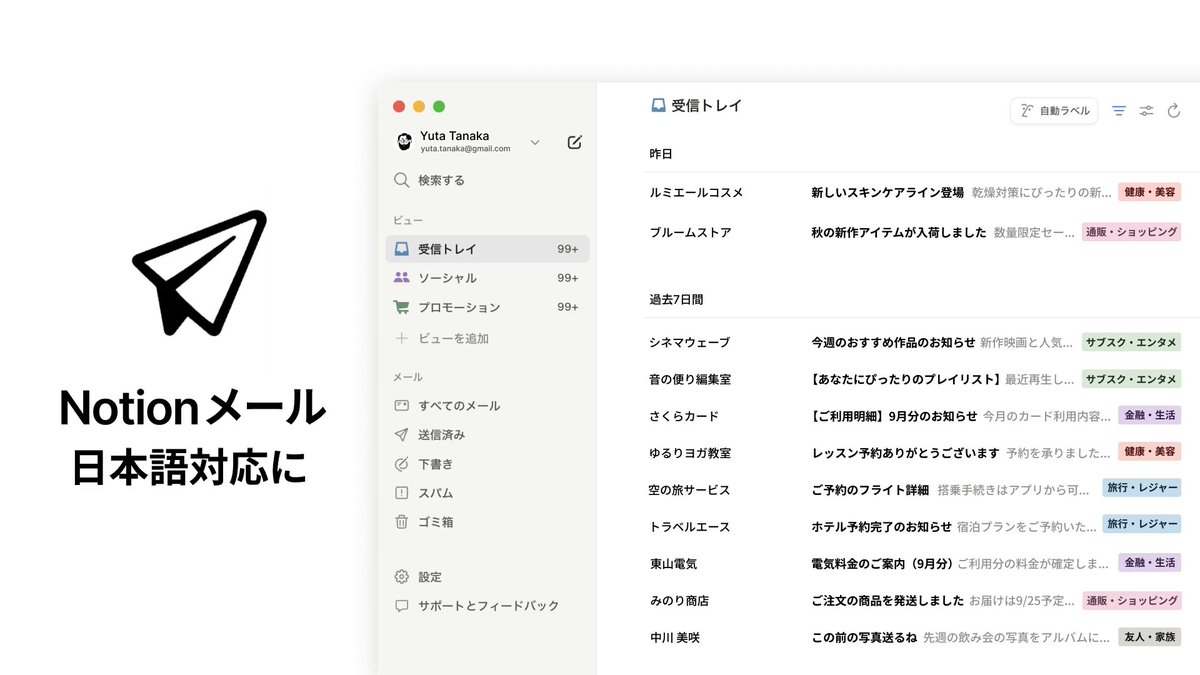This screenshot has height=675, width=1200.
Task: Open email from ブルームストア
Action: (x=917, y=232)
